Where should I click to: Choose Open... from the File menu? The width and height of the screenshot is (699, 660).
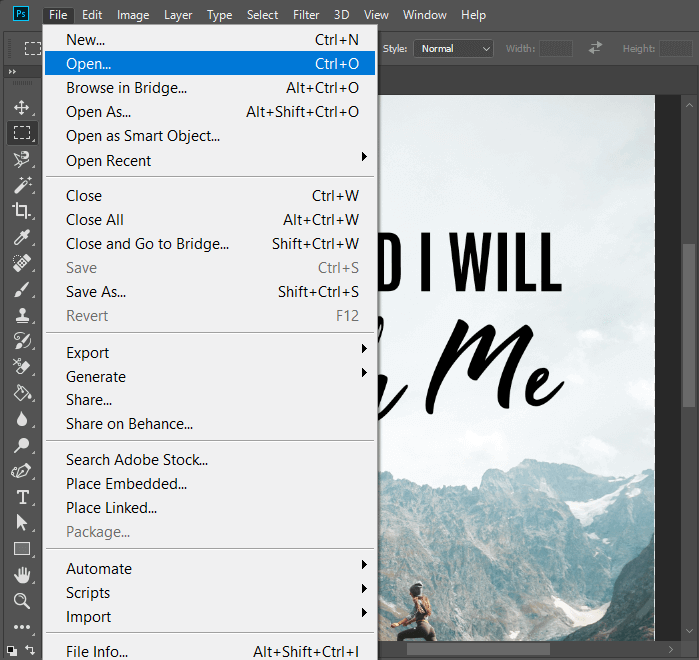[210, 64]
